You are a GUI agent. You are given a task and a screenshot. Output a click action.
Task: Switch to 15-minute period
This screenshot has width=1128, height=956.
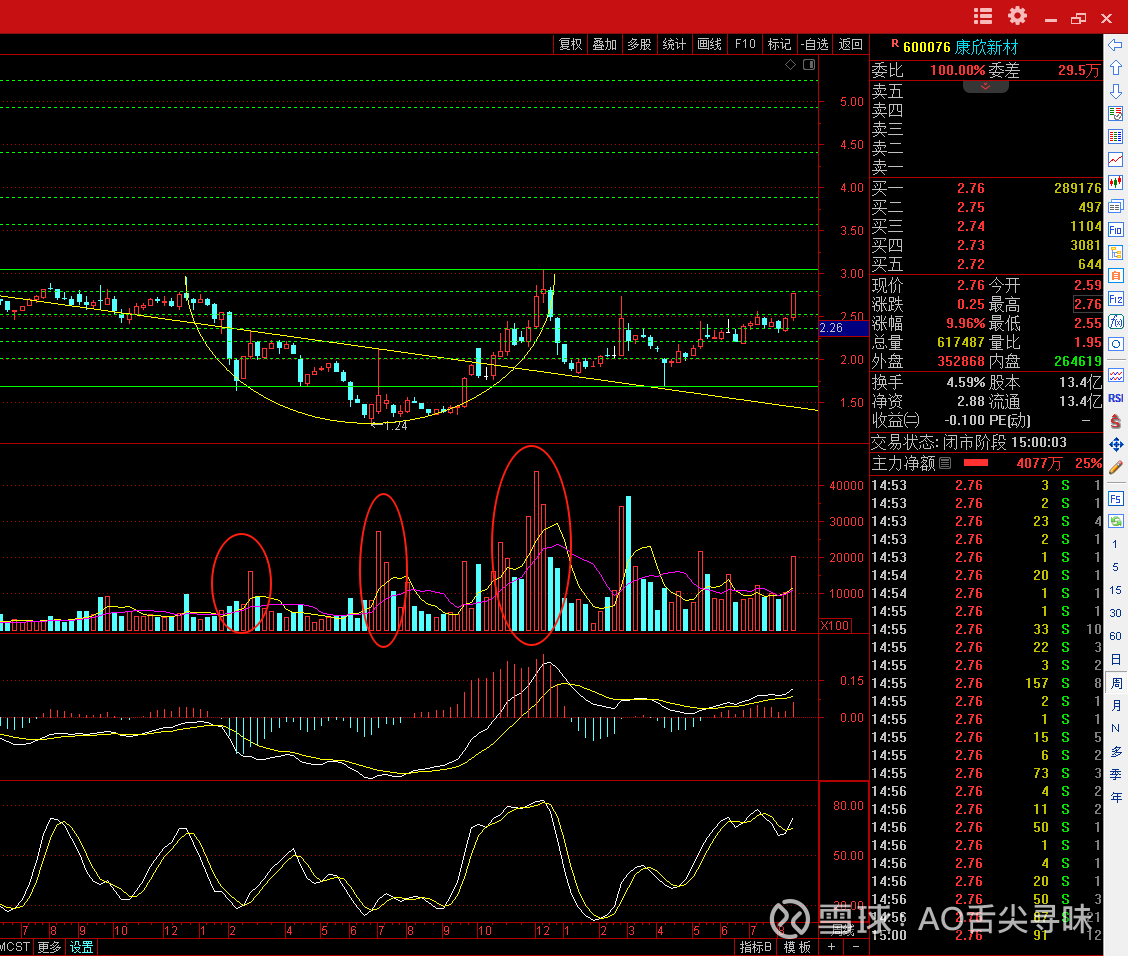pos(1115,591)
